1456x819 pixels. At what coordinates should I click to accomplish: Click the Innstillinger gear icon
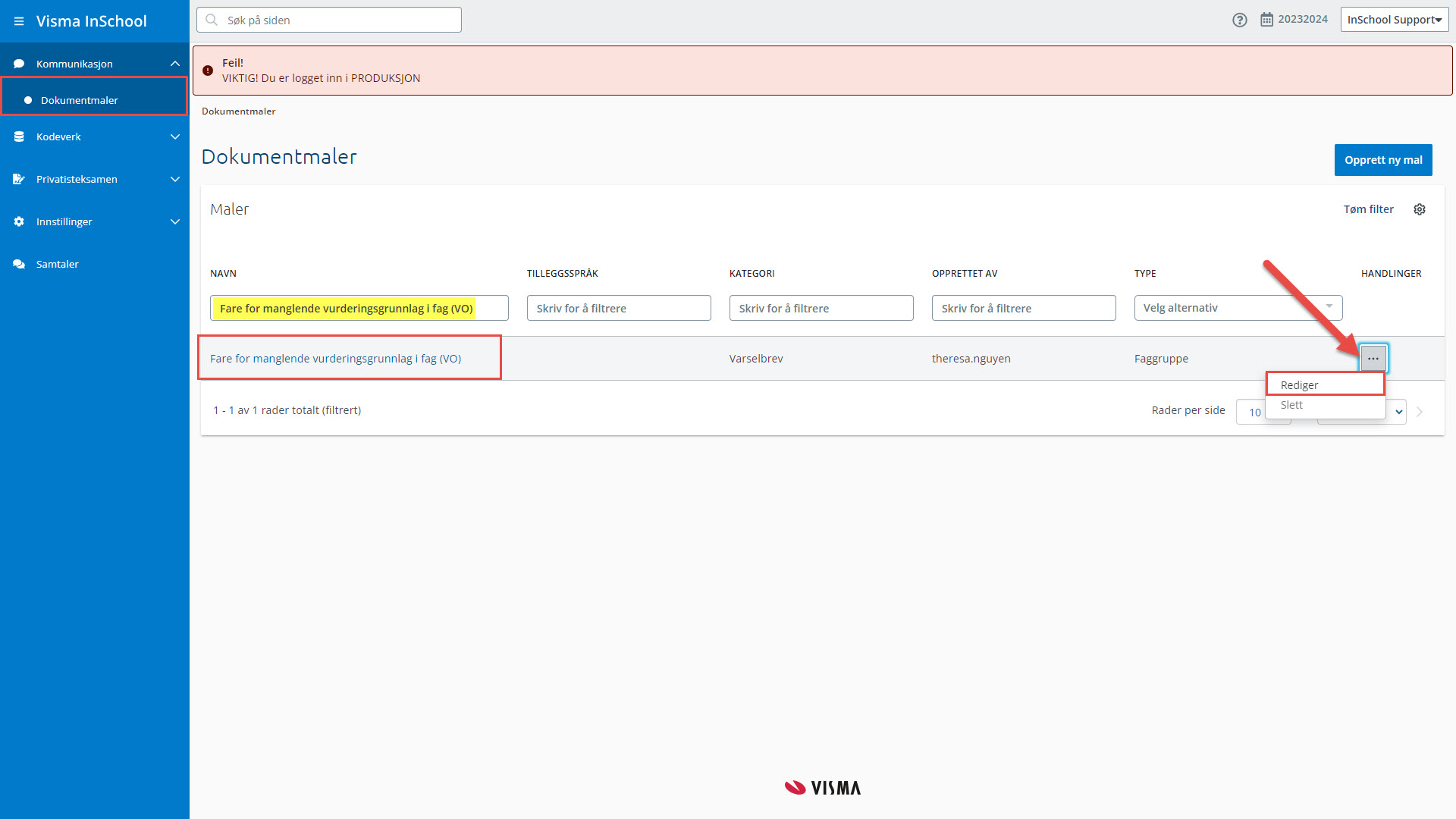point(19,222)
